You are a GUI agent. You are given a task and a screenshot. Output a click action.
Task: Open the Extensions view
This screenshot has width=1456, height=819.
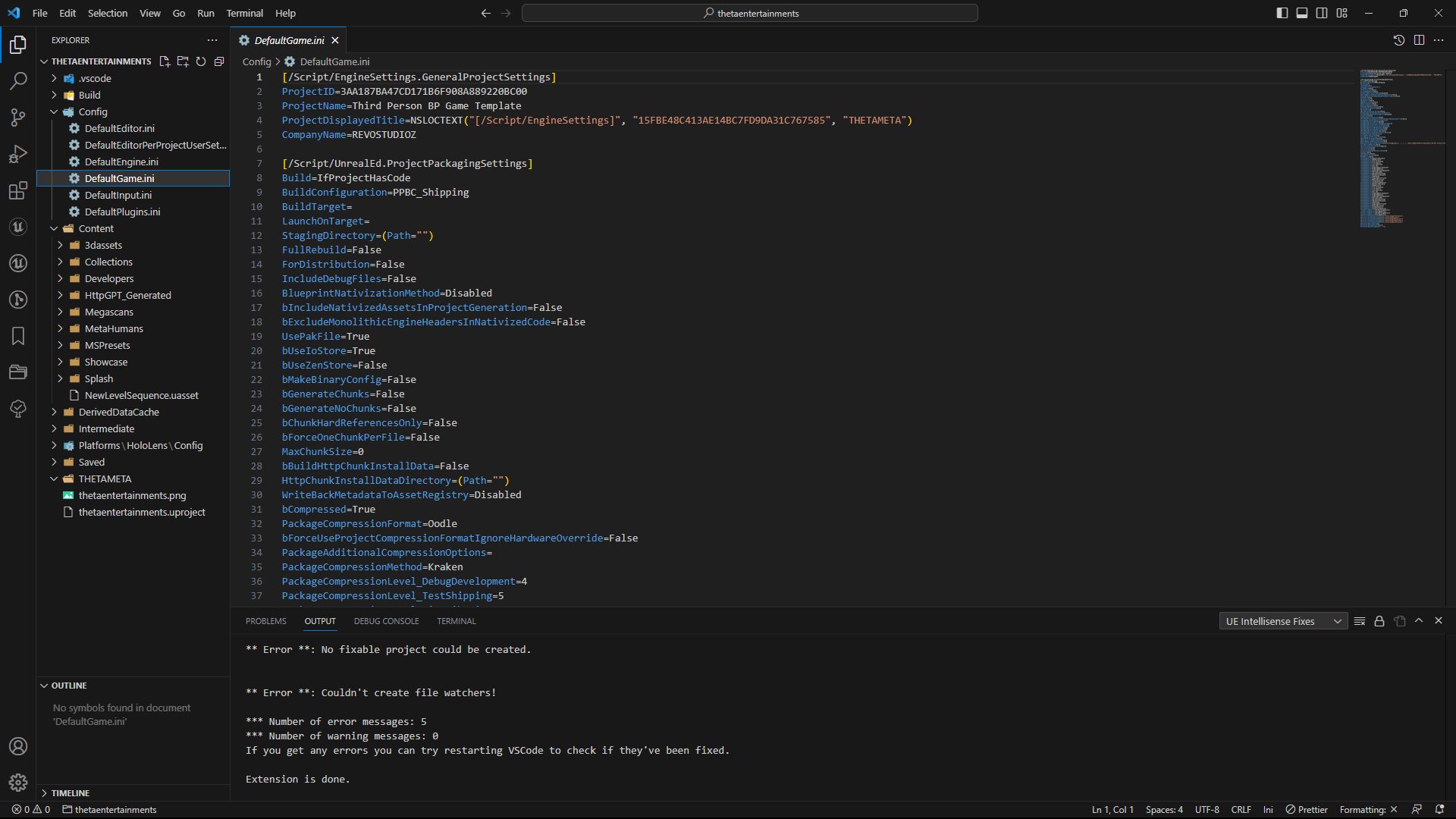(x=18, y=190)
